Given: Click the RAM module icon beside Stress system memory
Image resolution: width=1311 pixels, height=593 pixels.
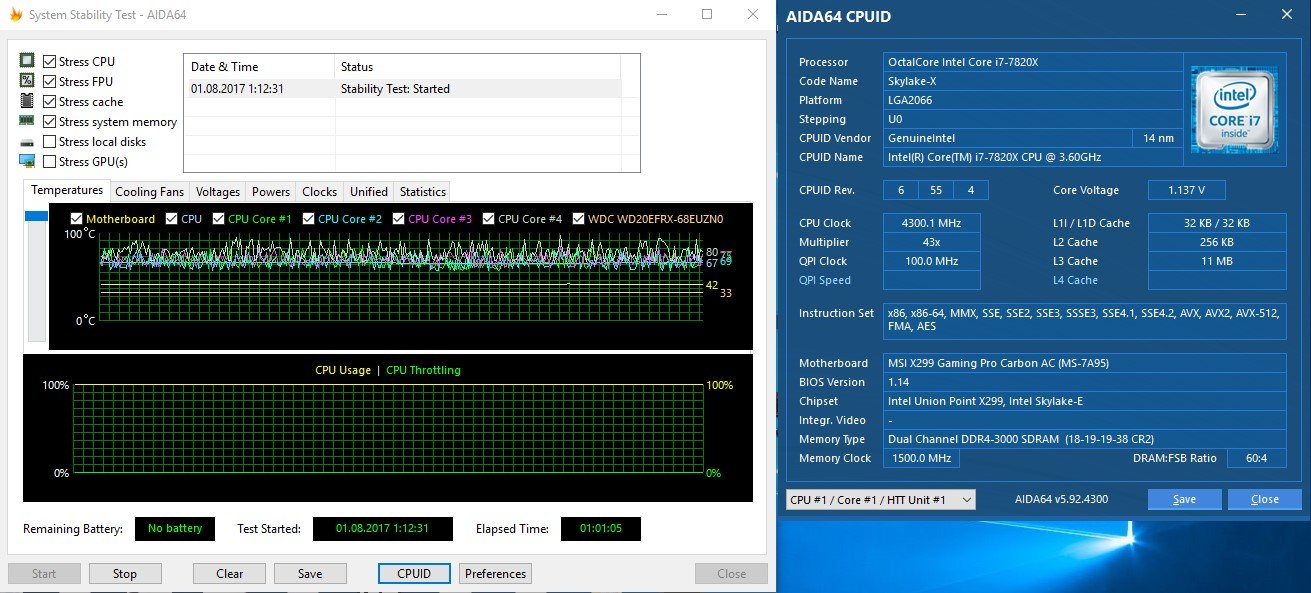Looking at the screenshot, I should coord(27,122).
